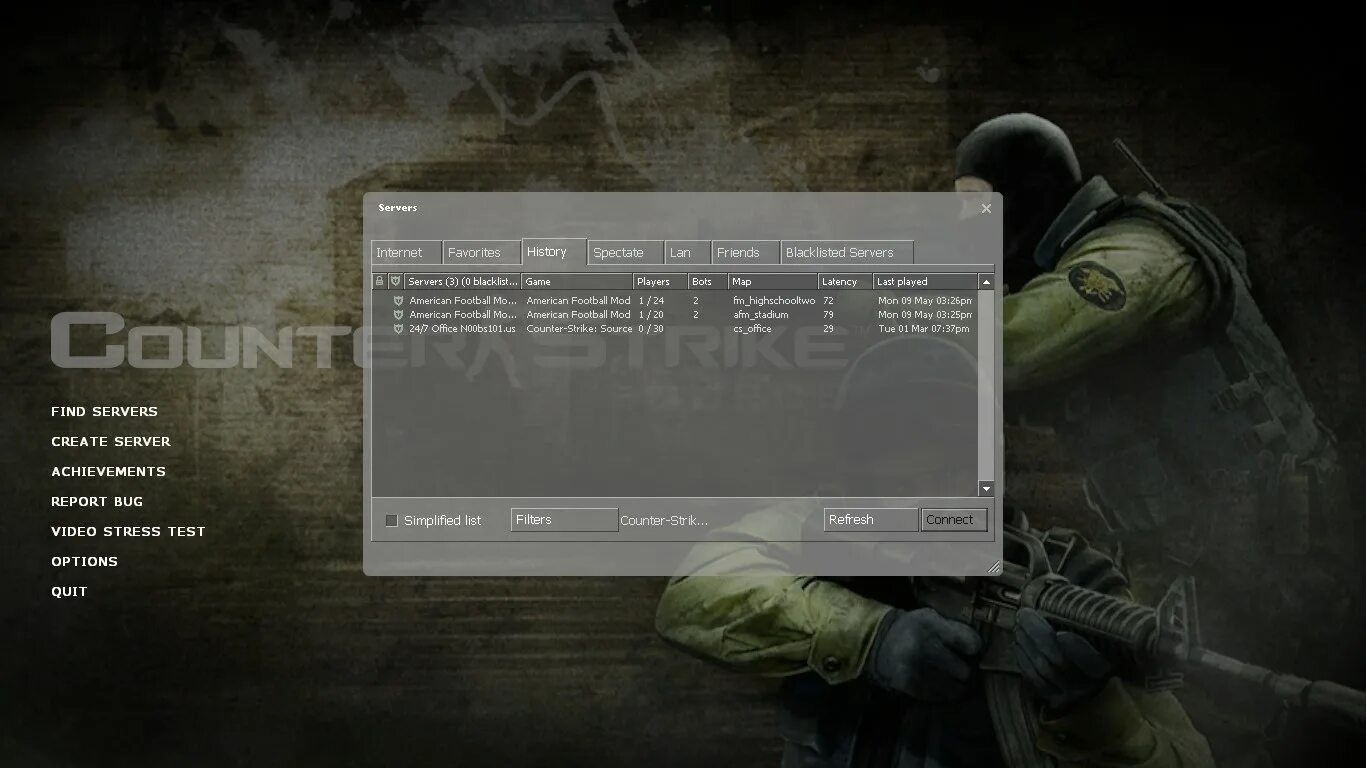The image size is (1366, 768).
Task: Click the 1 / 20 players cell
Action: [x=651, y=314]
